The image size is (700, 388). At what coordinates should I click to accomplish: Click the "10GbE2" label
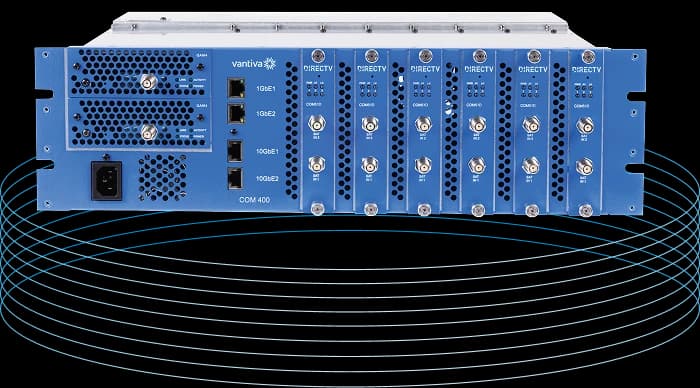tap(267, 179)
